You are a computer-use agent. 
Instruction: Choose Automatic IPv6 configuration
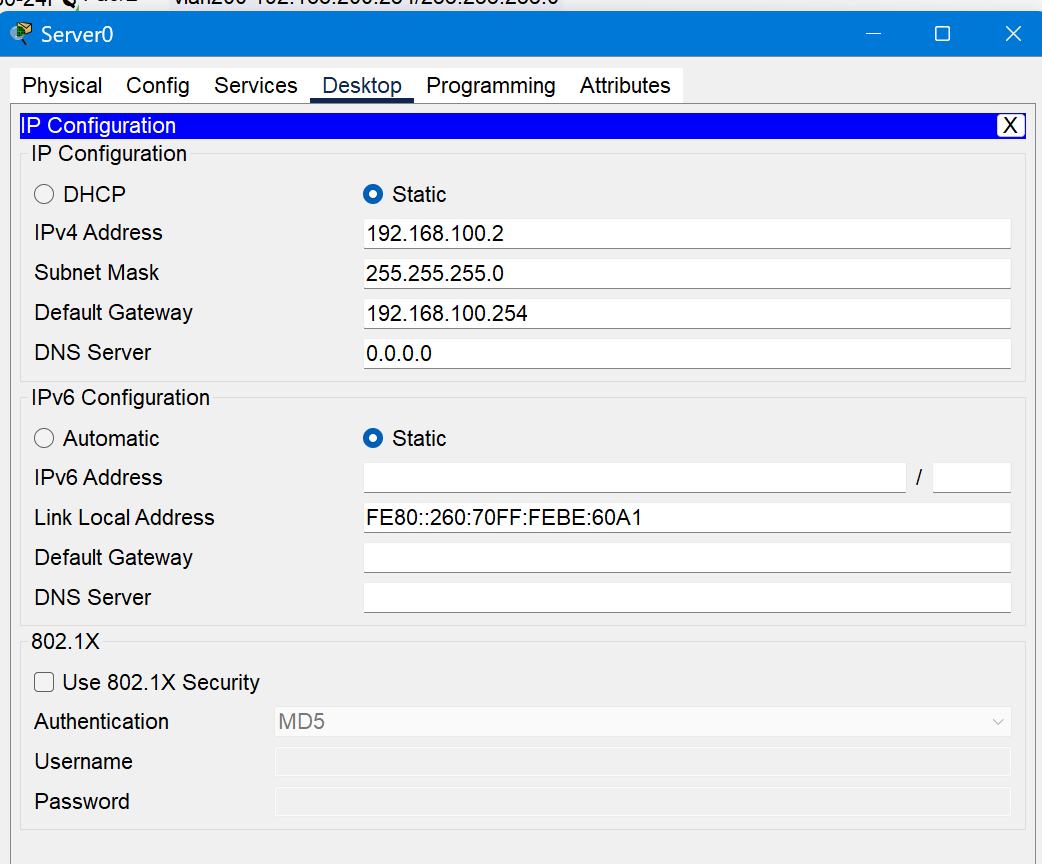click(43, 438)
